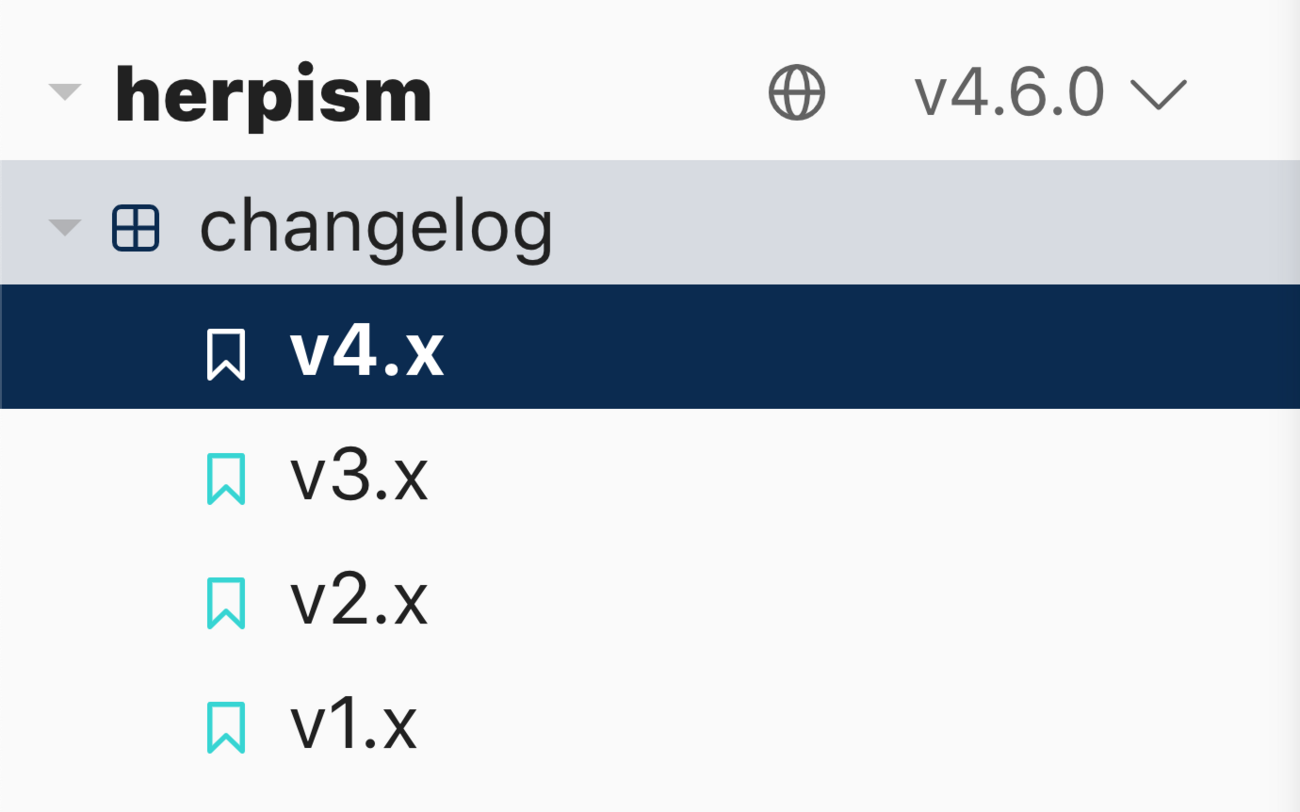
Task: Click the herpism project title
Action: [x=273, y=95]
